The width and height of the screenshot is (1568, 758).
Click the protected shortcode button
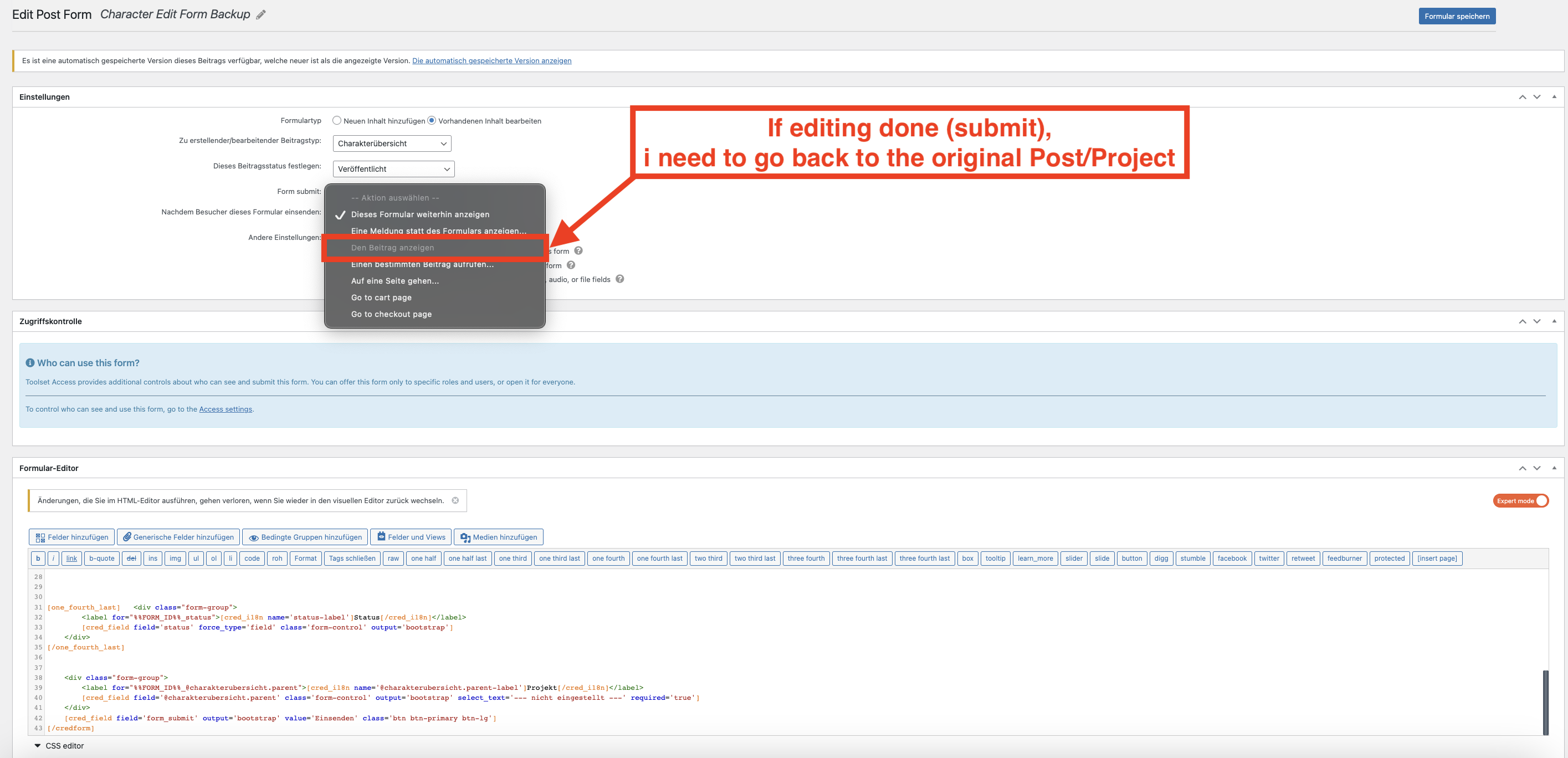(x=1390, y=559)
